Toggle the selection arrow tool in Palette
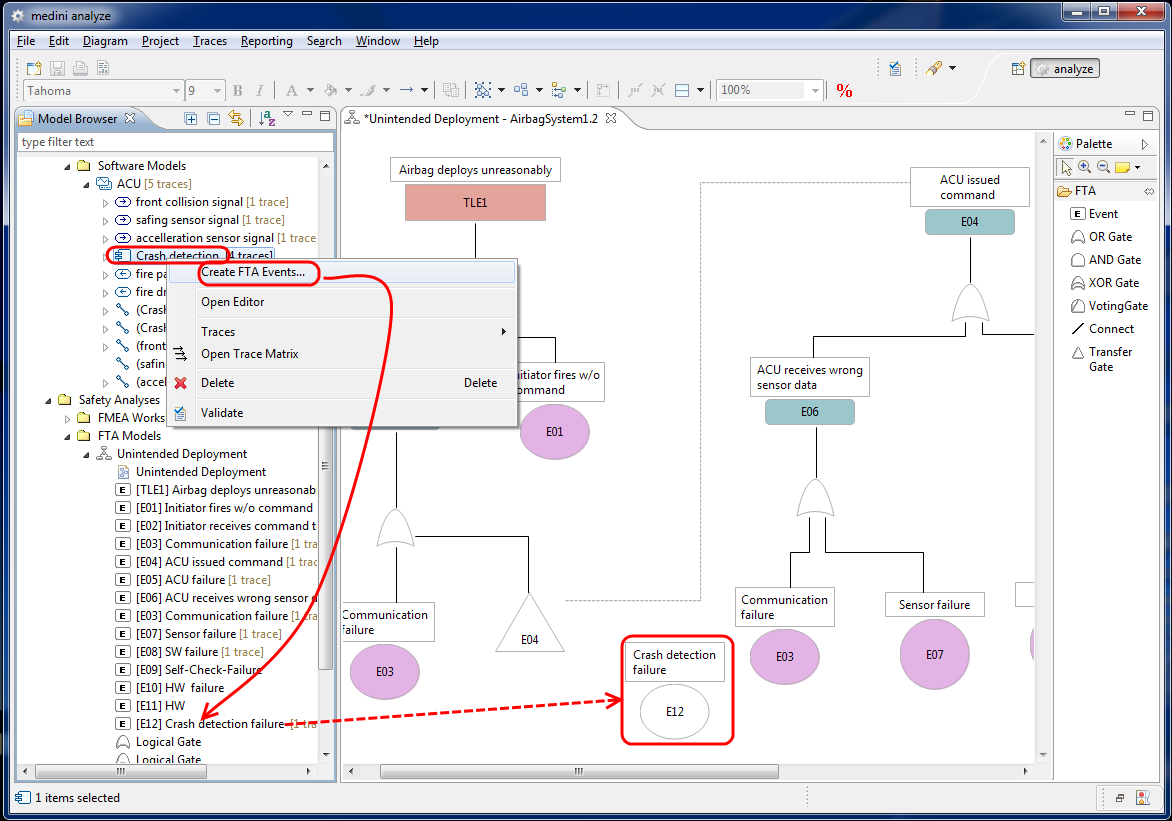This screenshot has height=821, width=1172. coord(1067,167)
